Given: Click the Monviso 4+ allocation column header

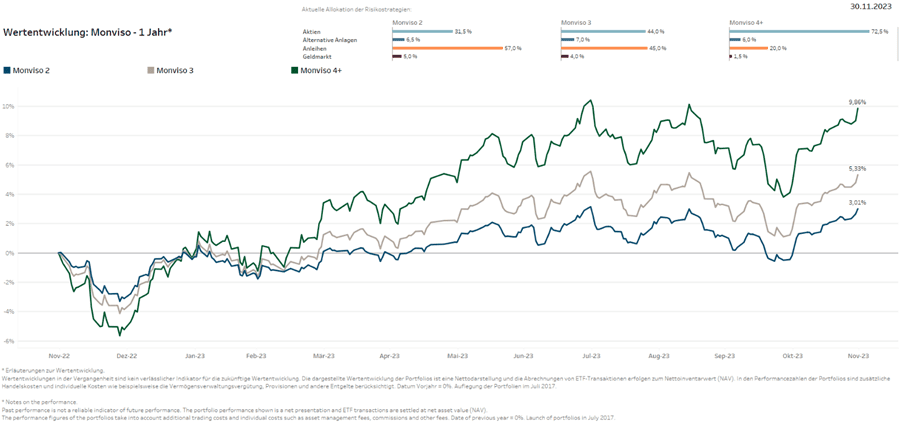Looking at the screenshot, I should pyautogui.click(x=745, y=22).
